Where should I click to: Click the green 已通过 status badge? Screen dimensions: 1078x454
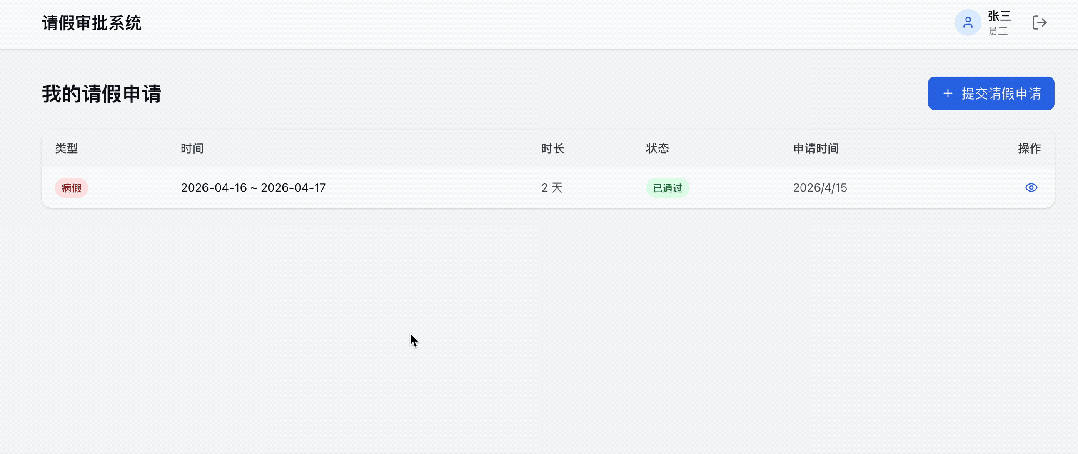coord(667,188)
